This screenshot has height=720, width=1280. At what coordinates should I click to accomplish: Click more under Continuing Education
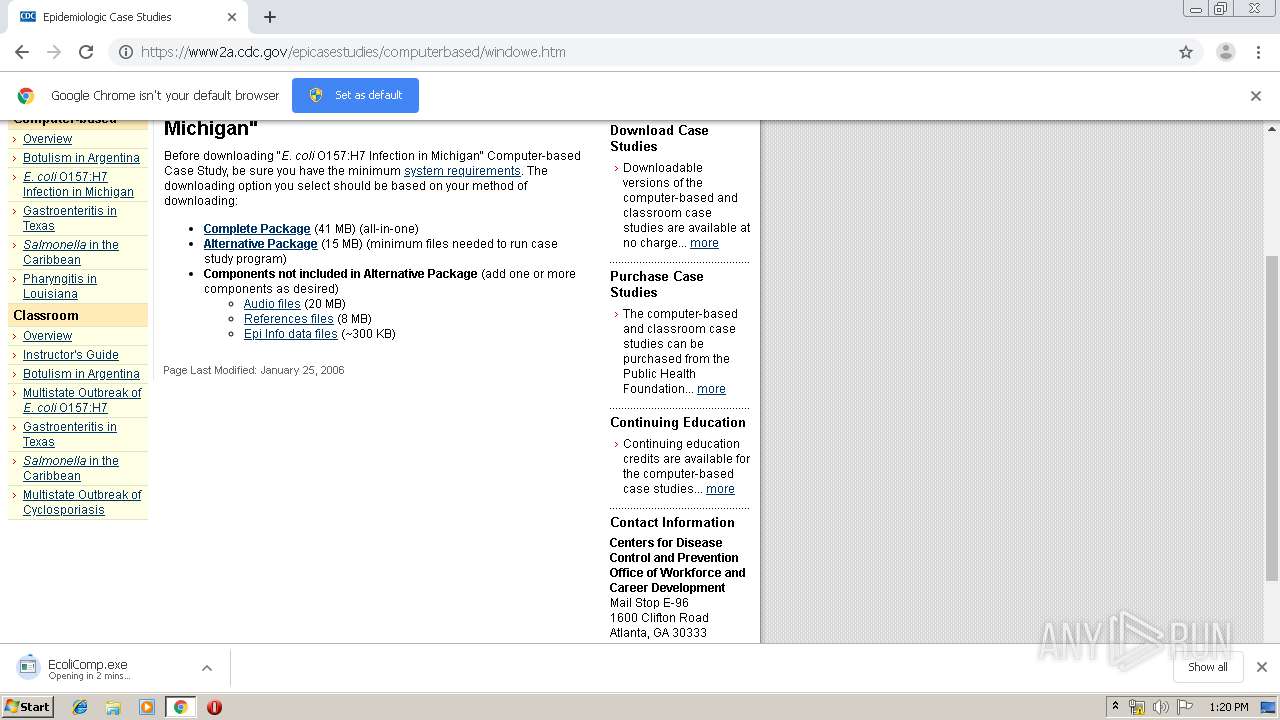[x=720, y=489]
